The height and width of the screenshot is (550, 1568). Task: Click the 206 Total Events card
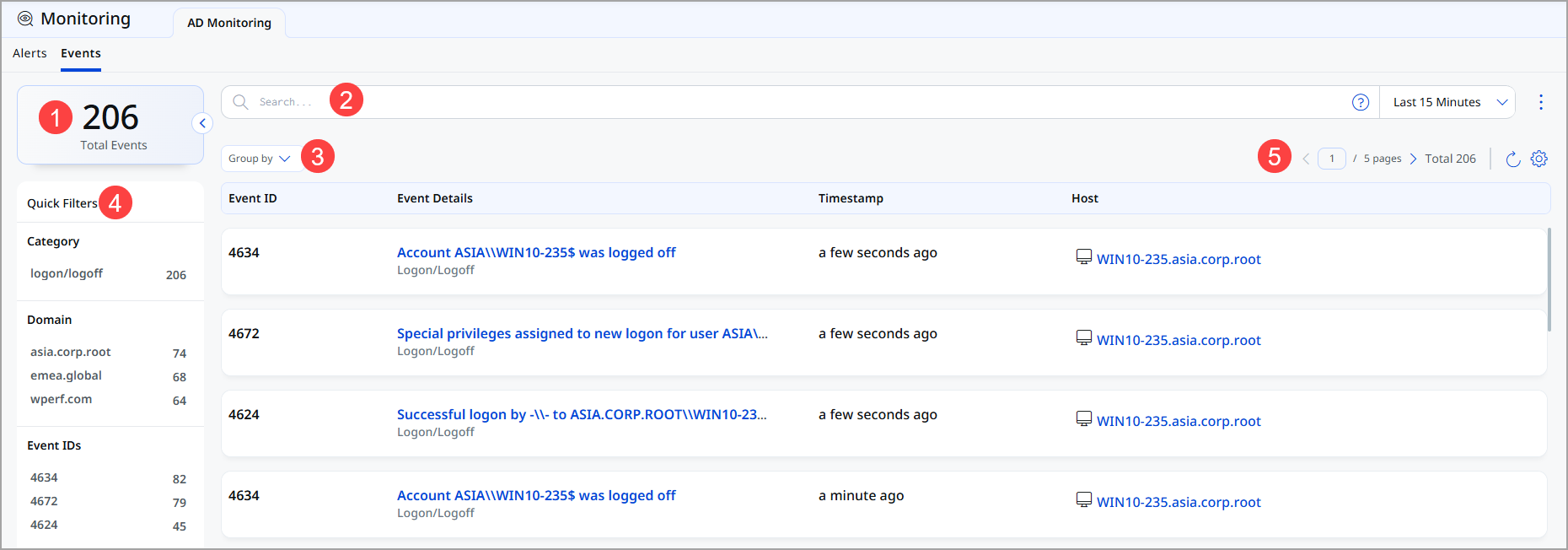[x=110, y=125]
